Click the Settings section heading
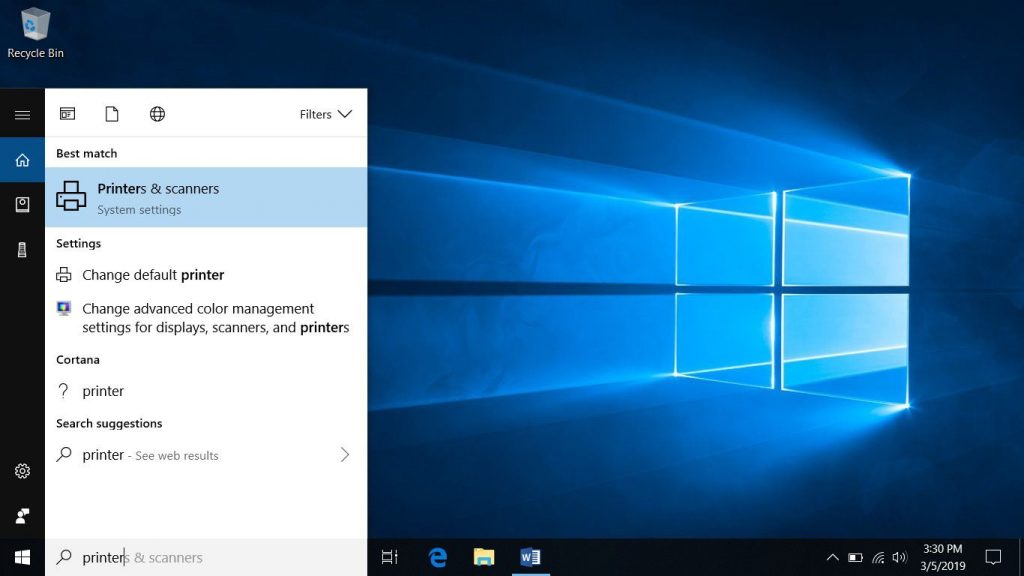 78,244
